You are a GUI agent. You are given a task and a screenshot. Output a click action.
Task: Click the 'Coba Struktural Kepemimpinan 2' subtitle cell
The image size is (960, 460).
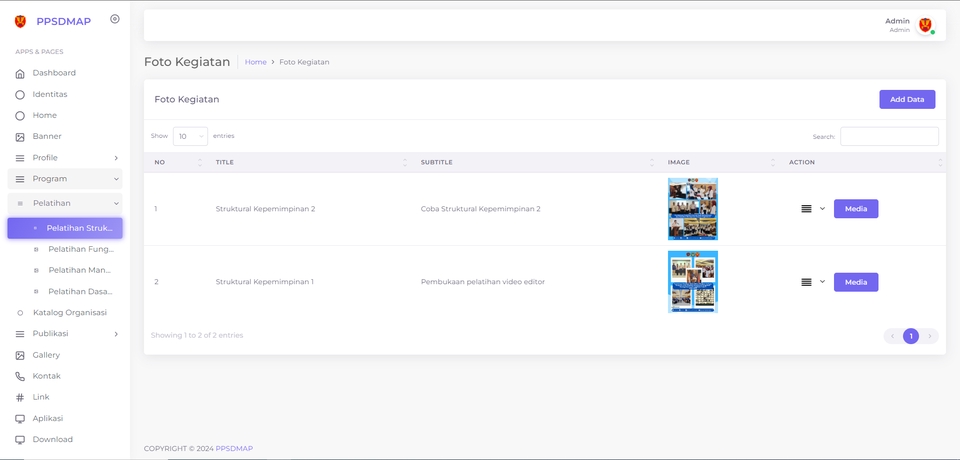[481, 209]
